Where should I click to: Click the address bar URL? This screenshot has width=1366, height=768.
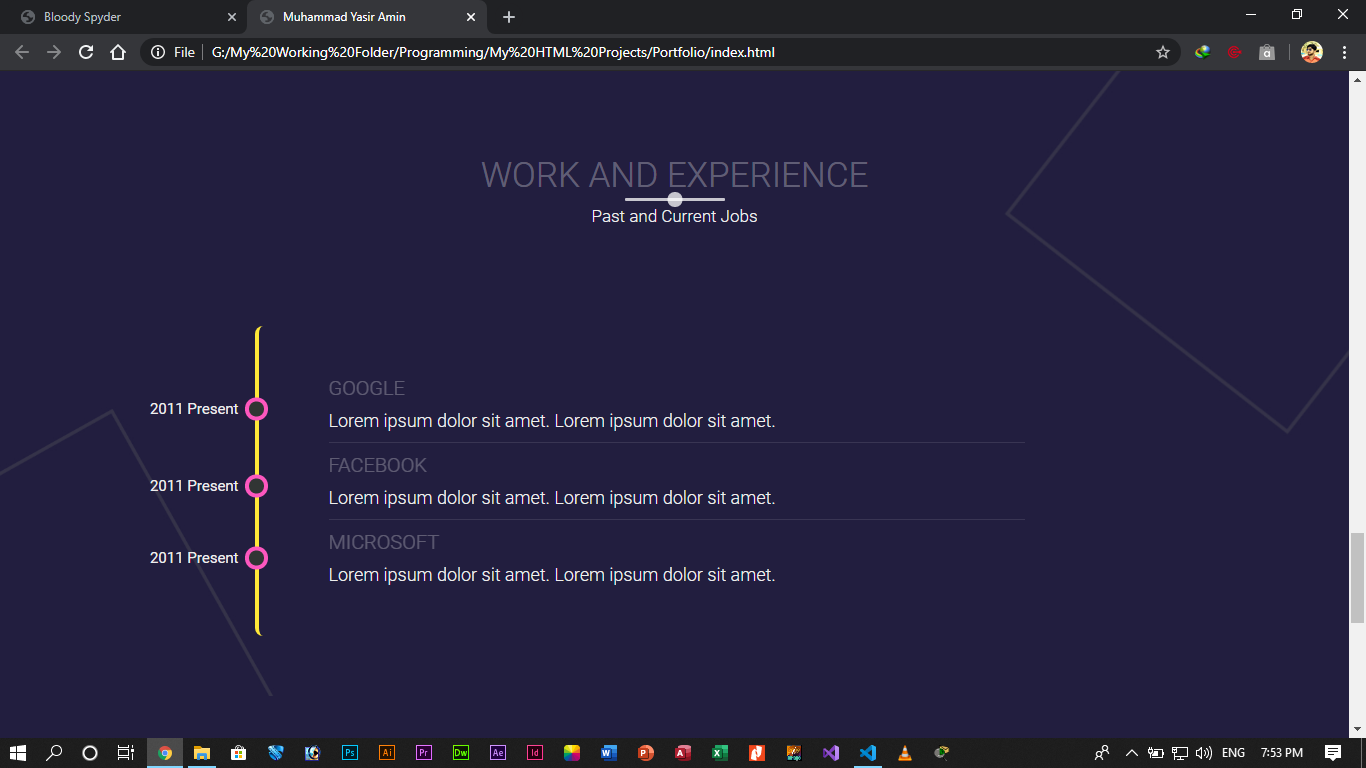[x=493, y=52]
